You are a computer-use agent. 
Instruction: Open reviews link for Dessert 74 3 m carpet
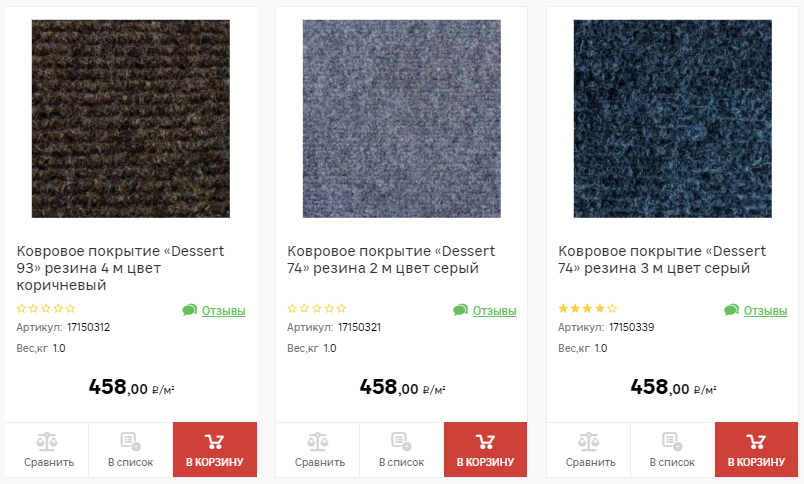(765, 311)
